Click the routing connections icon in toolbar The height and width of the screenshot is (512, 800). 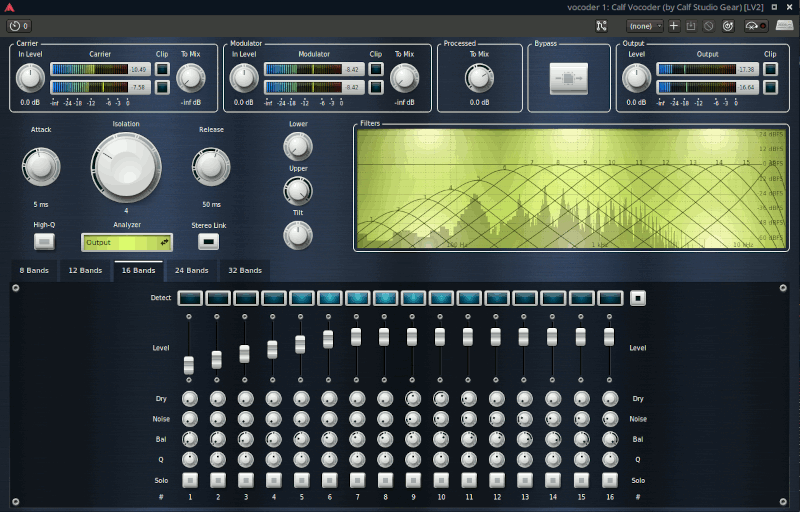point(600,25)
